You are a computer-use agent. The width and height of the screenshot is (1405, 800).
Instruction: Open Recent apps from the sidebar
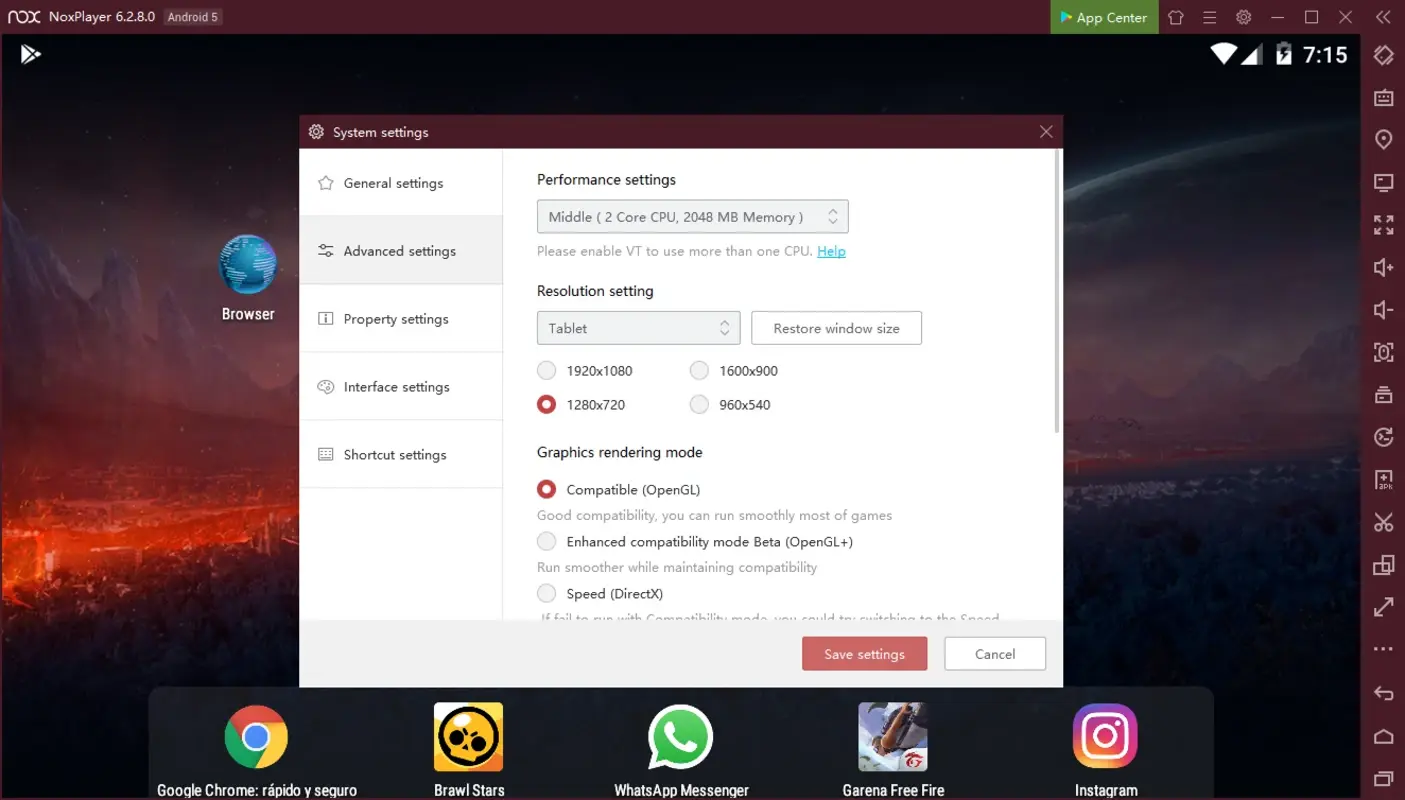click(x=1383, y=779)
